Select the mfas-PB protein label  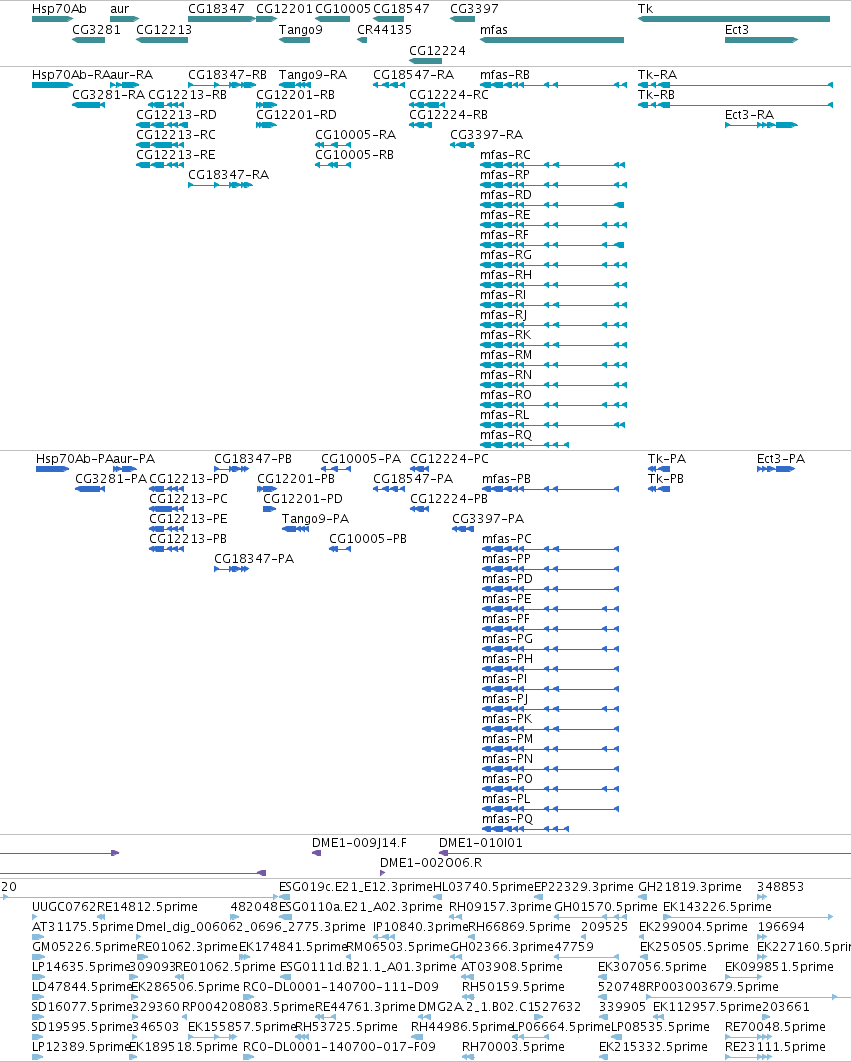(506, 479)
